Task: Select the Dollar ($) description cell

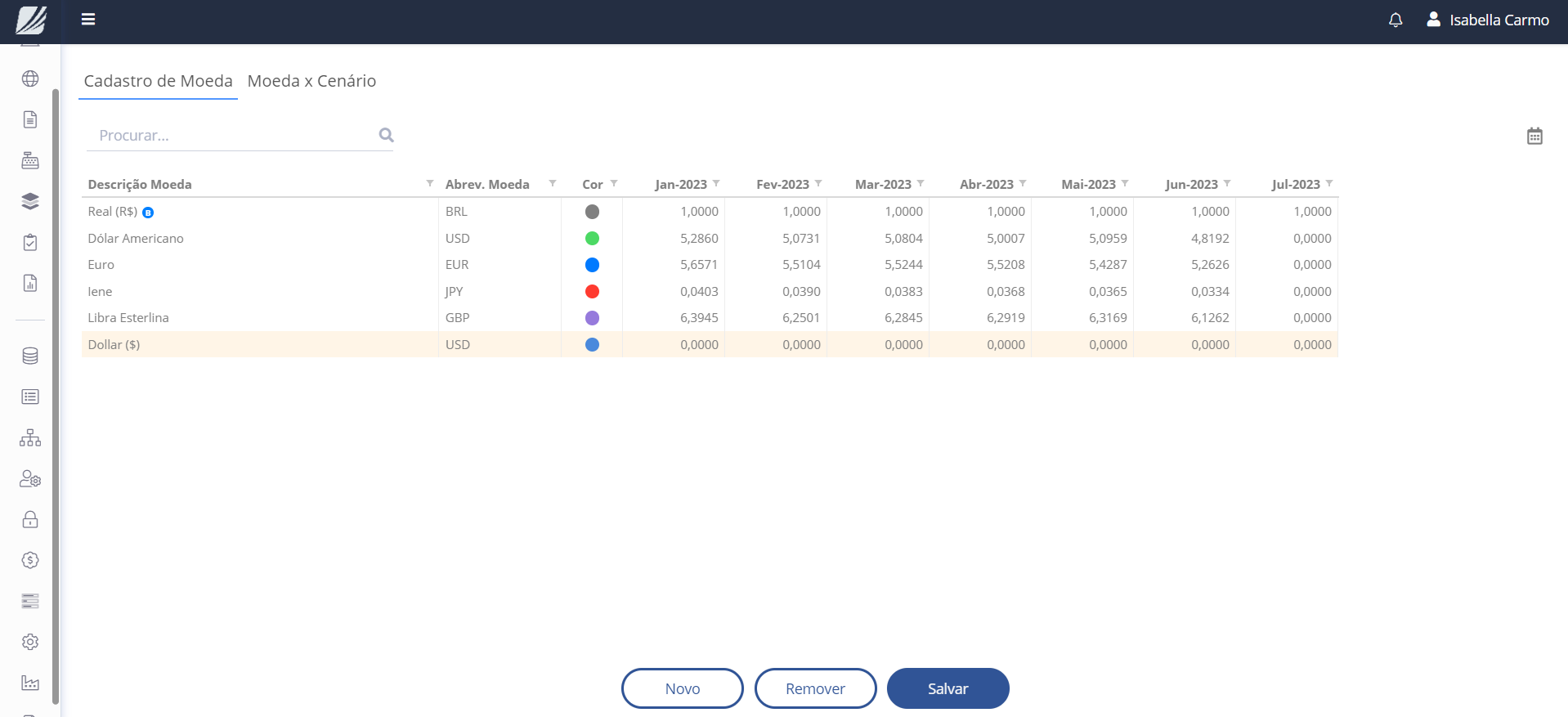Action: tap(260, 344)
